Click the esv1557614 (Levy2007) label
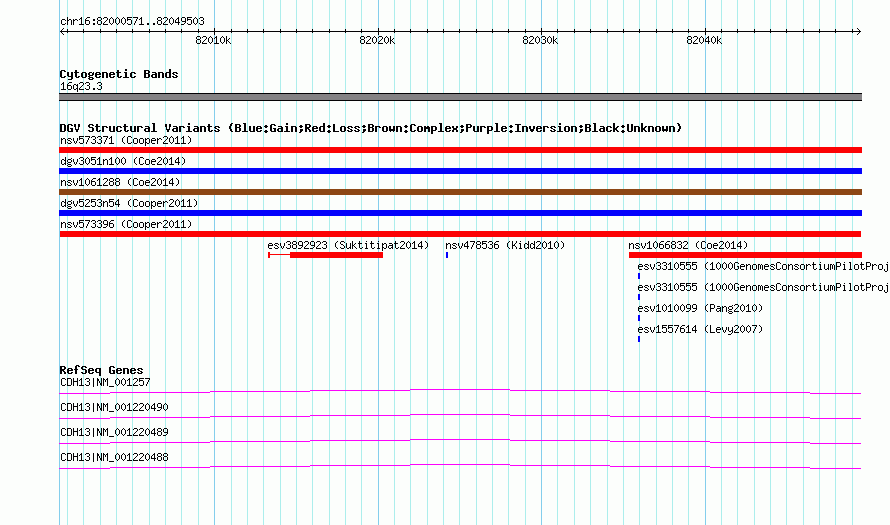This screenshot has width=890, height=525. pos(700,329)
